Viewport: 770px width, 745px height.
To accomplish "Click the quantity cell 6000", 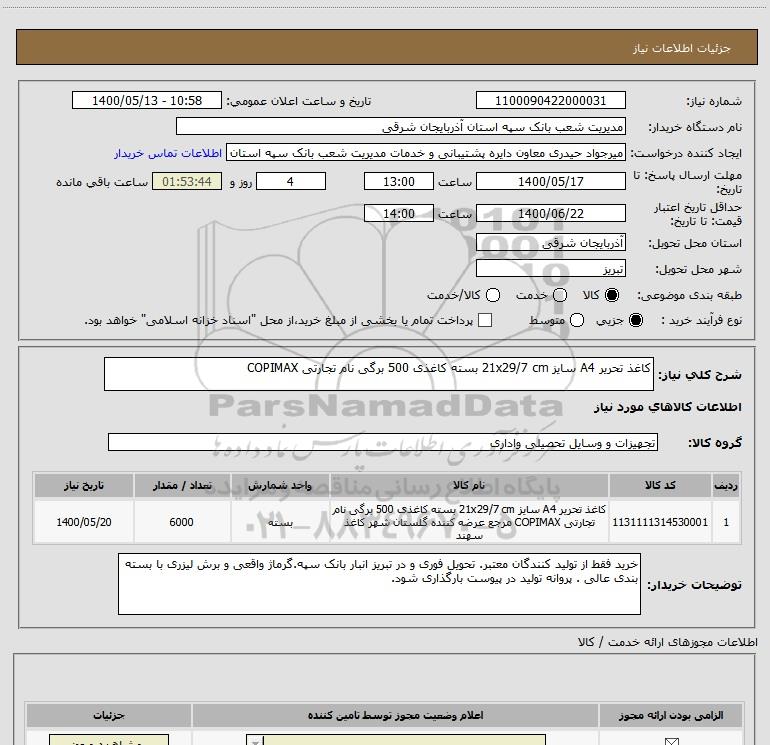I will (182, 522).
